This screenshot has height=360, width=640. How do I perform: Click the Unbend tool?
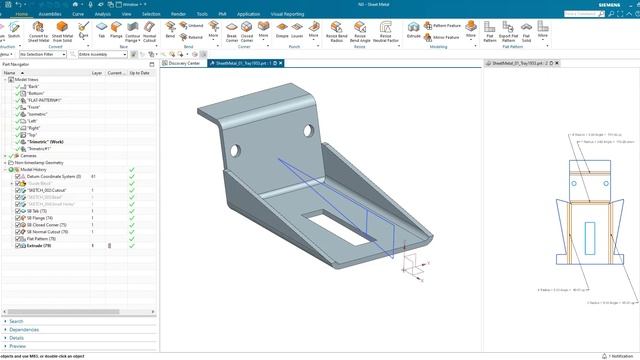191,25
